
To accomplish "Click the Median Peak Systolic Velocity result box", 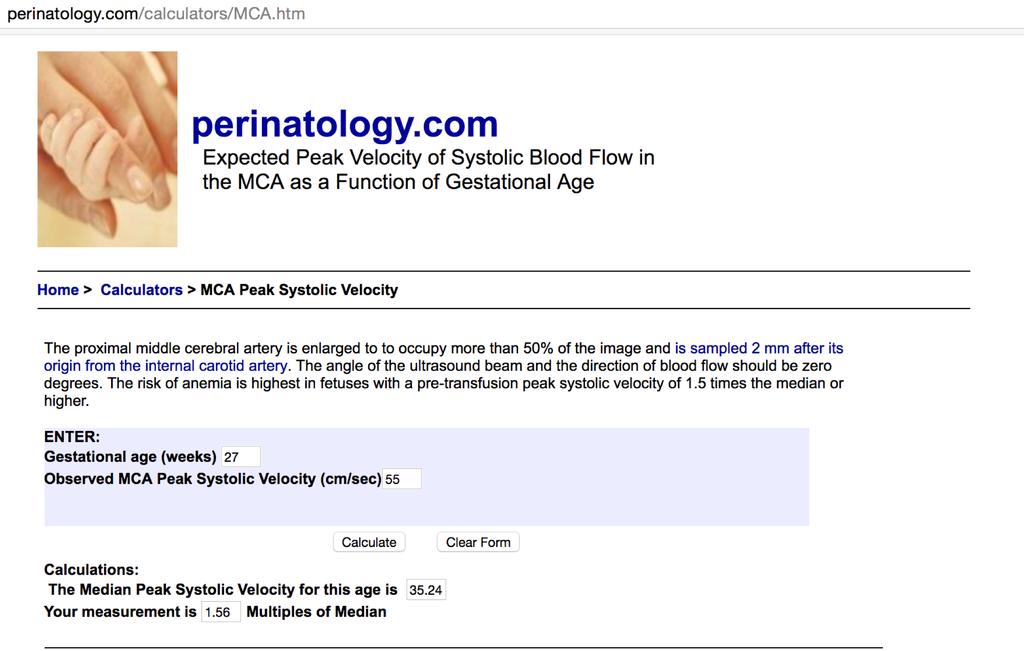I will tap(426, 590).
